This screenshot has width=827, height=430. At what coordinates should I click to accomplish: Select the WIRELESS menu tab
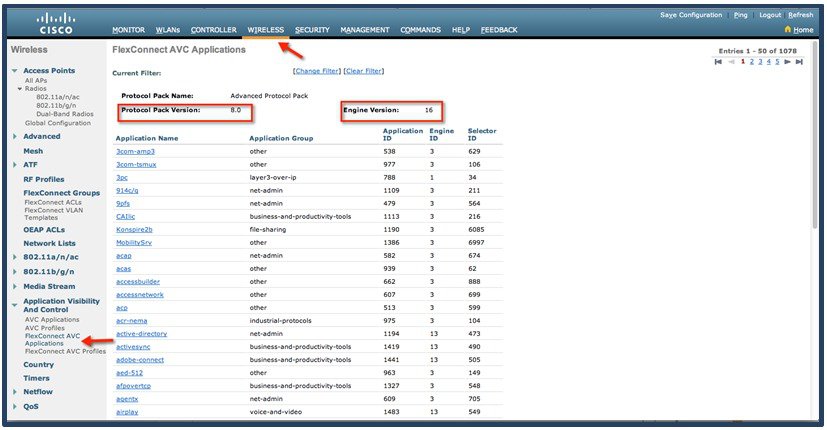point(266,30)
